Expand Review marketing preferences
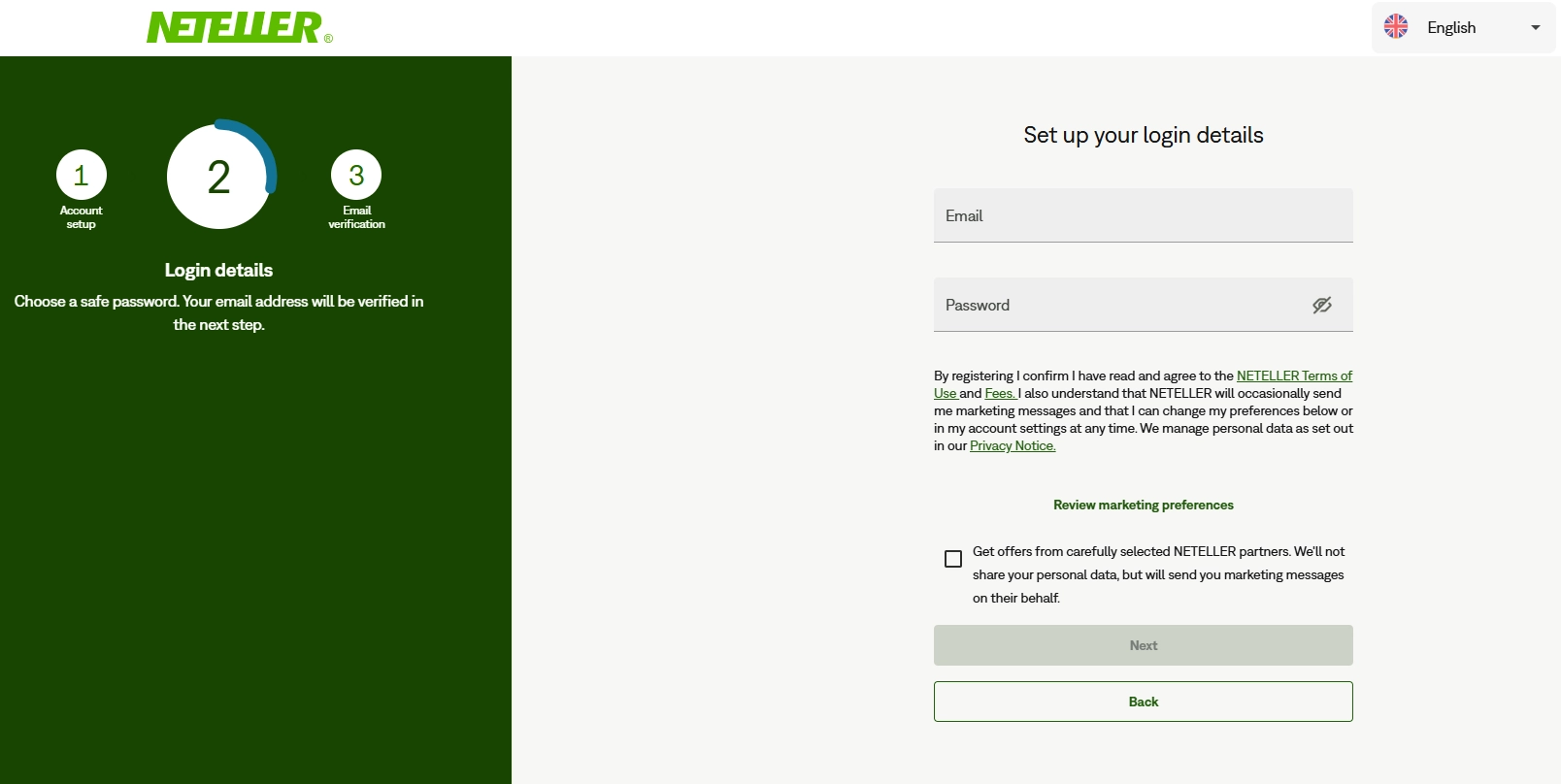This screenshot has width=1561, height=784. (x=1143, y=505)
